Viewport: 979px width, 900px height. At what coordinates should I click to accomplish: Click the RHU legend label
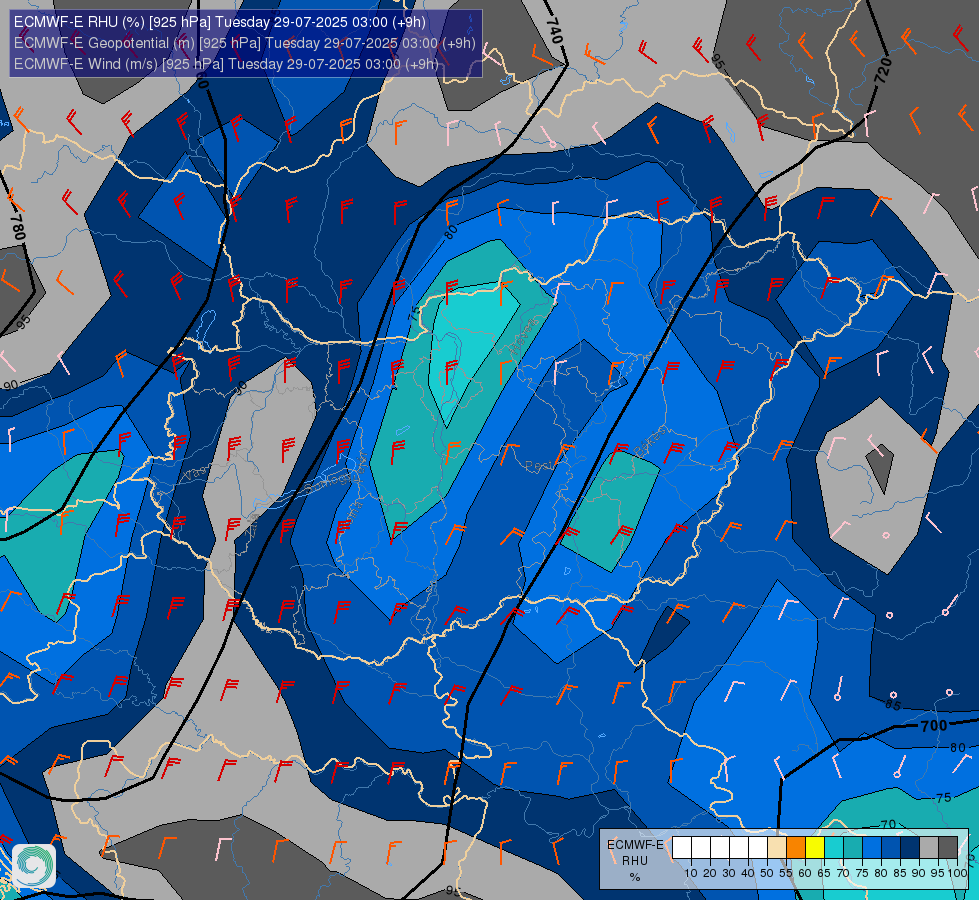[635, 861]
